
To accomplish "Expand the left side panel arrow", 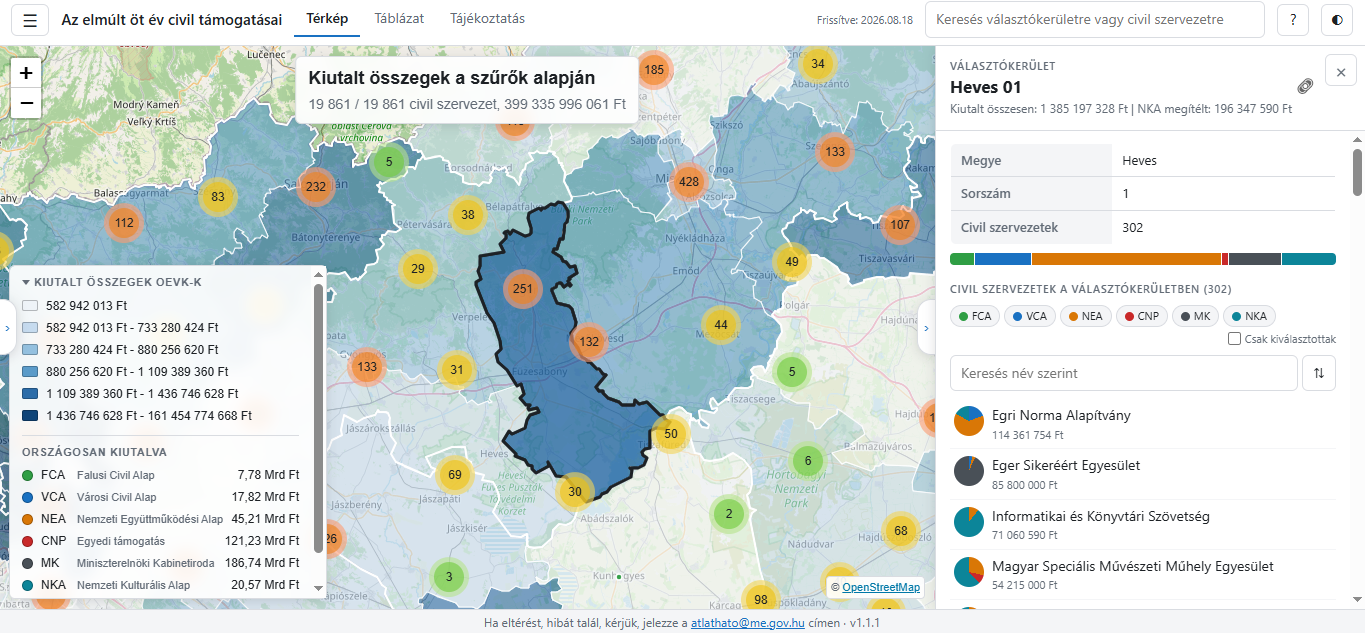I will coord(7,326).
